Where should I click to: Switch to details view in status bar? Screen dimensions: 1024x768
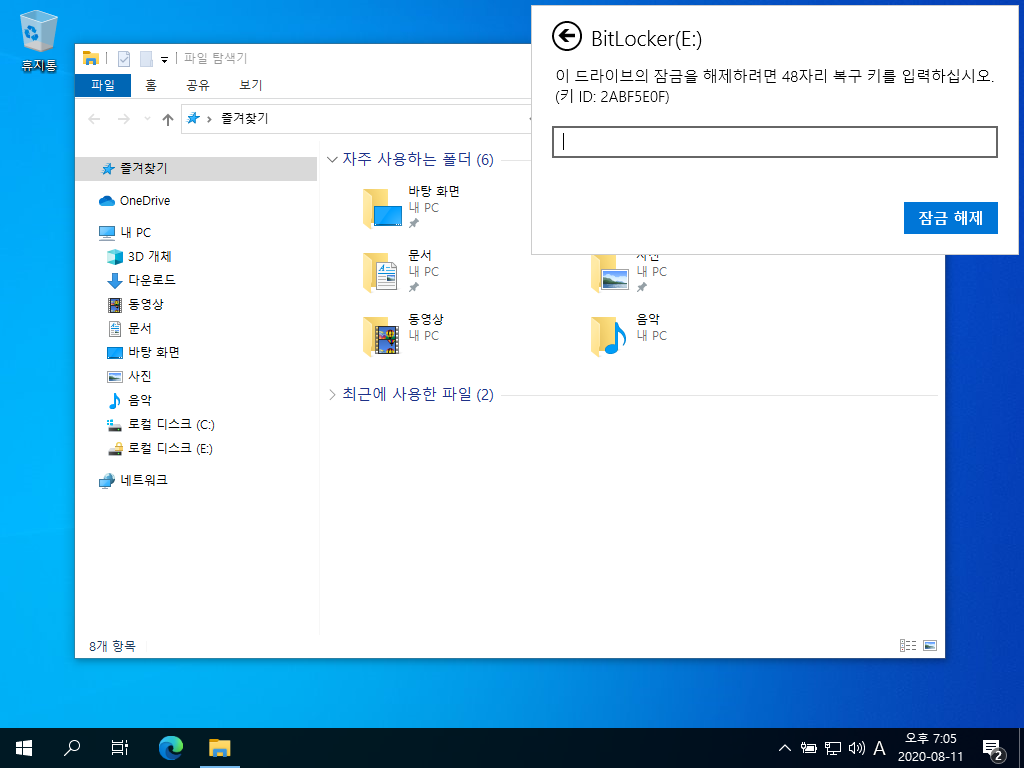(x=908, y=645)
